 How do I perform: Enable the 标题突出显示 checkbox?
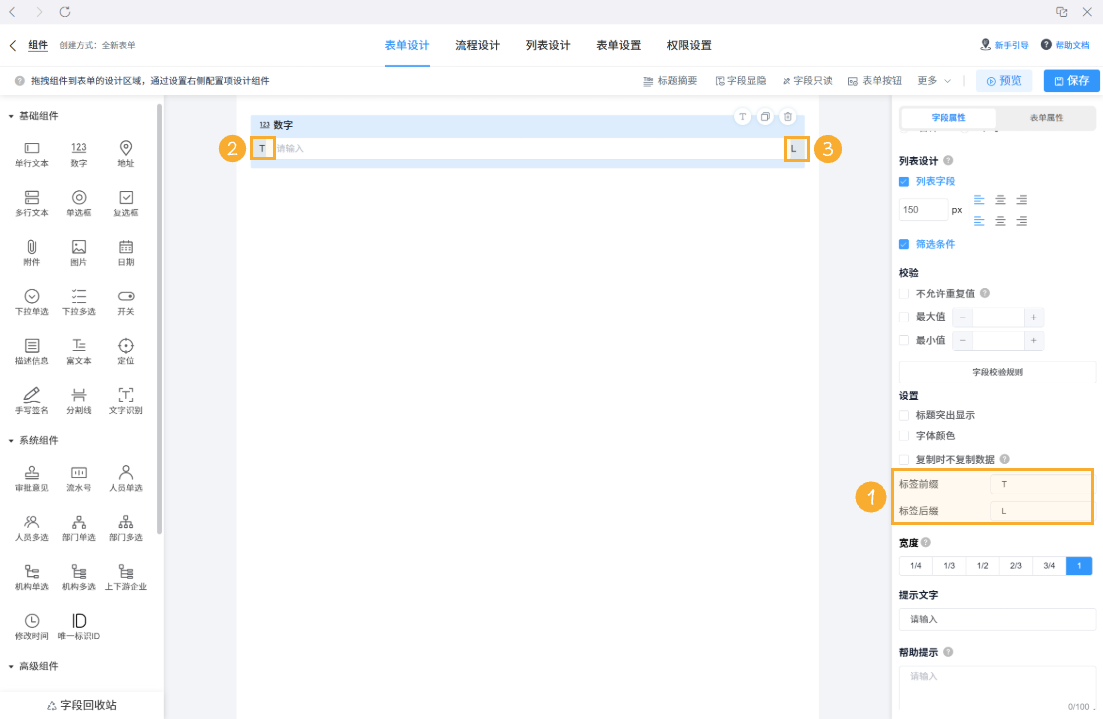tap(904, 415)
